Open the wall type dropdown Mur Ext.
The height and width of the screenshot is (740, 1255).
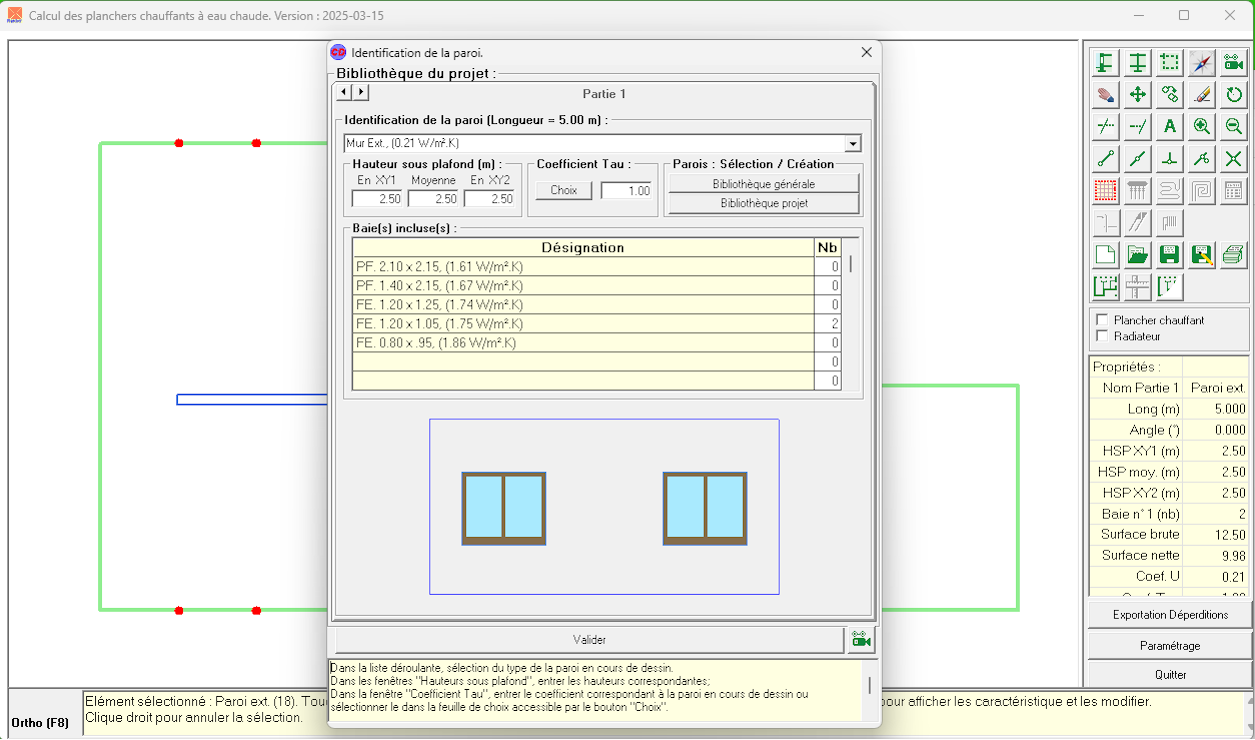852,144
